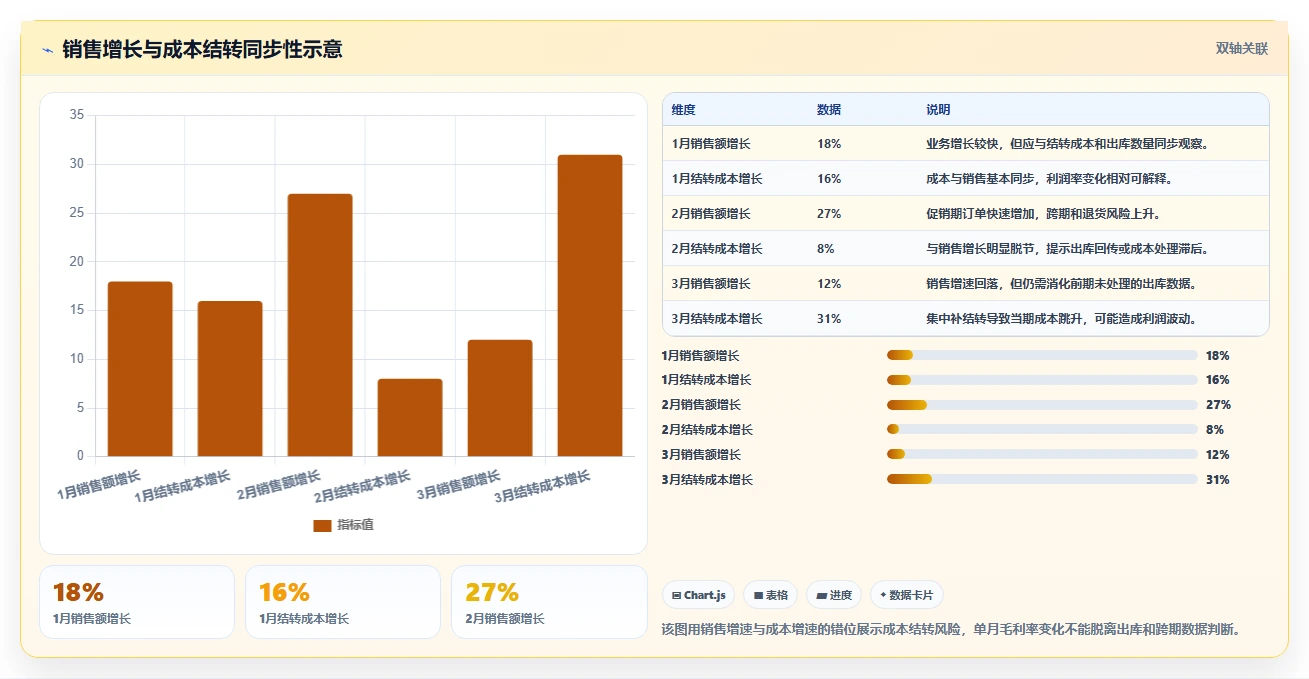This screenshot has width=1309, height=679.
Task: Select table cell 3月销售额增长
Action: pos(711,284)
